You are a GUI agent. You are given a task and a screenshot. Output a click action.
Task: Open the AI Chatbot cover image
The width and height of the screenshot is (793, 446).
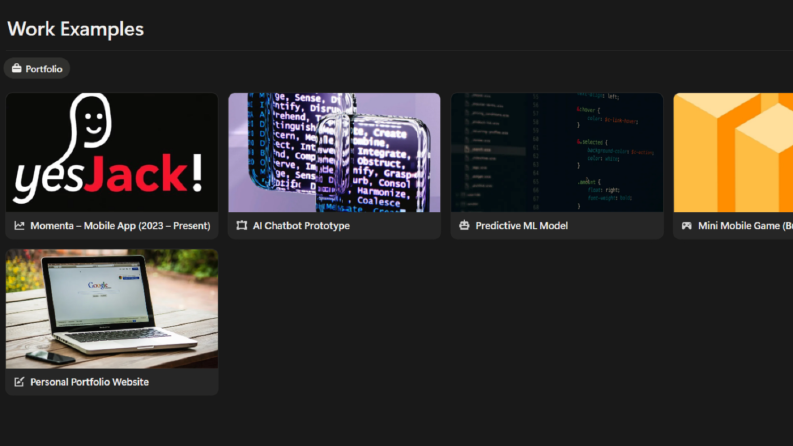[x=334, y=152]
